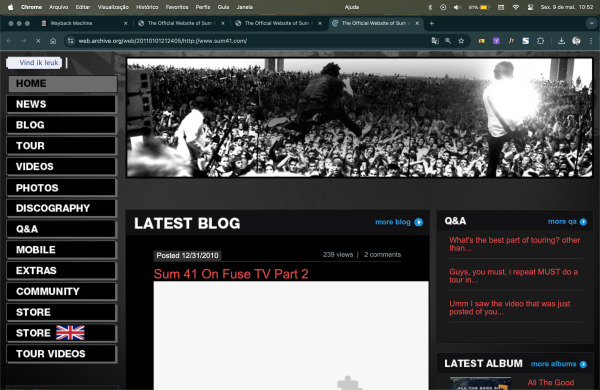Open the STORE nav button without flag
This screenshot has width=600, height=390.
coord(61,312)
